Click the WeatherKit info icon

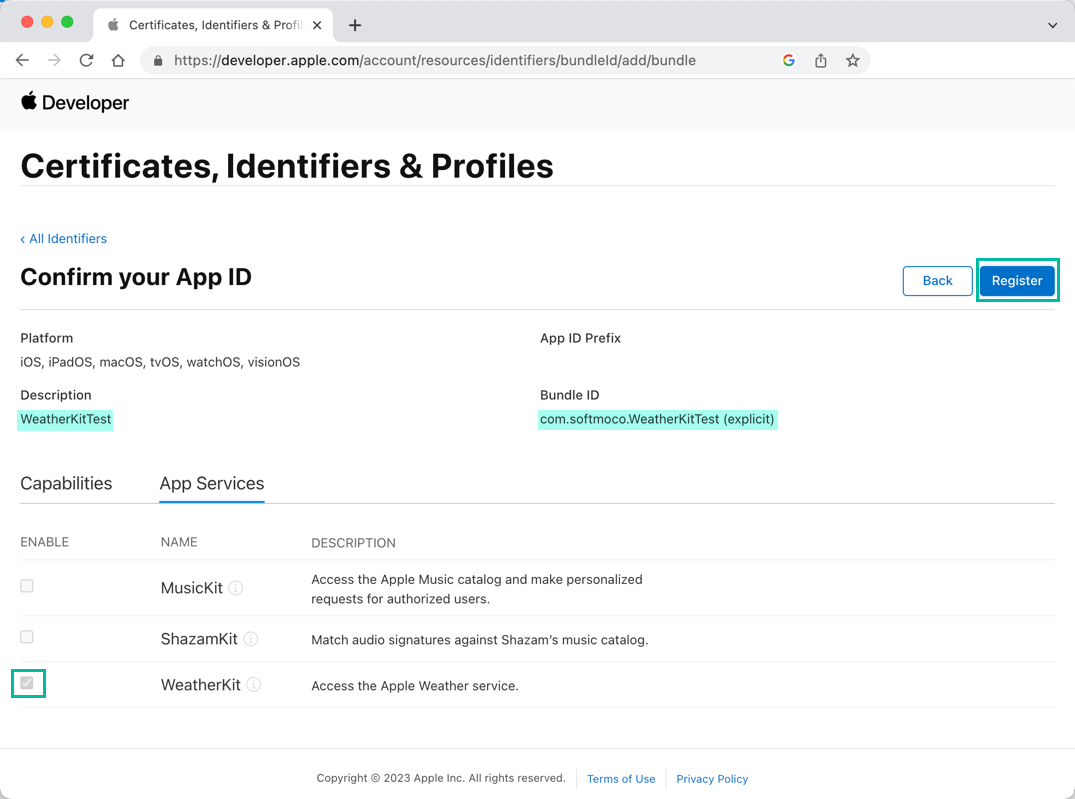[x=254, y=685]
